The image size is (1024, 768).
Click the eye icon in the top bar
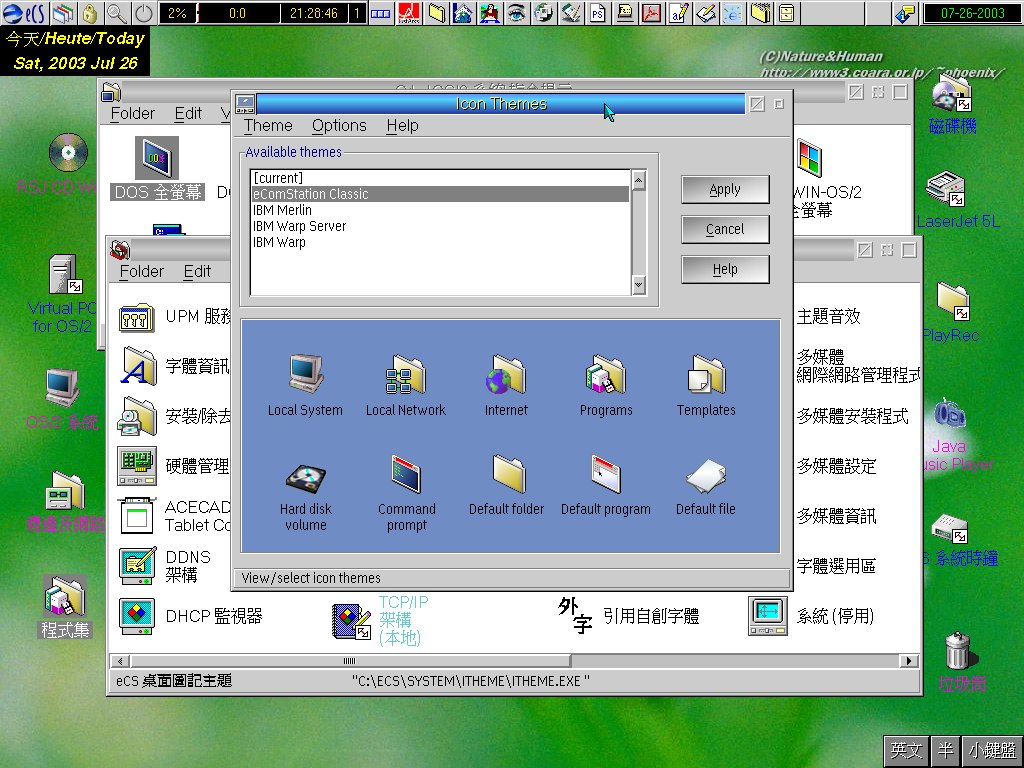click(x=517, y=13)
